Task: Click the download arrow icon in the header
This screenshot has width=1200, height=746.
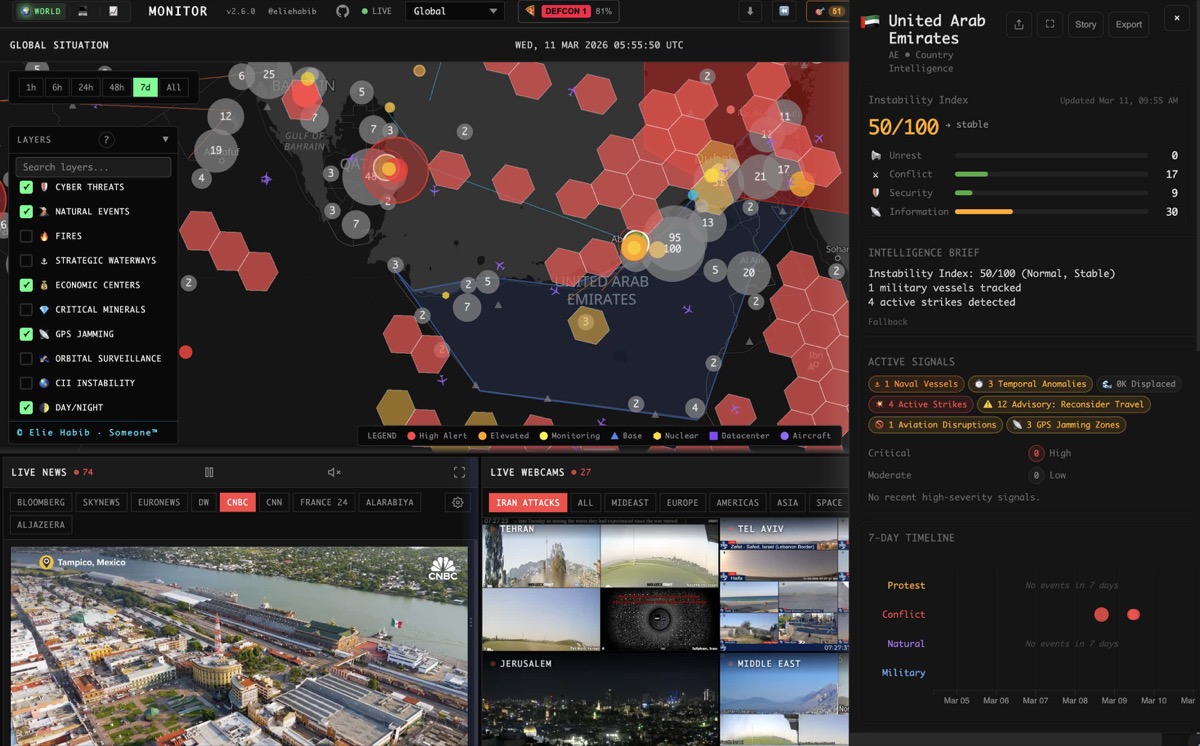Action: click(x=751, y=13)
